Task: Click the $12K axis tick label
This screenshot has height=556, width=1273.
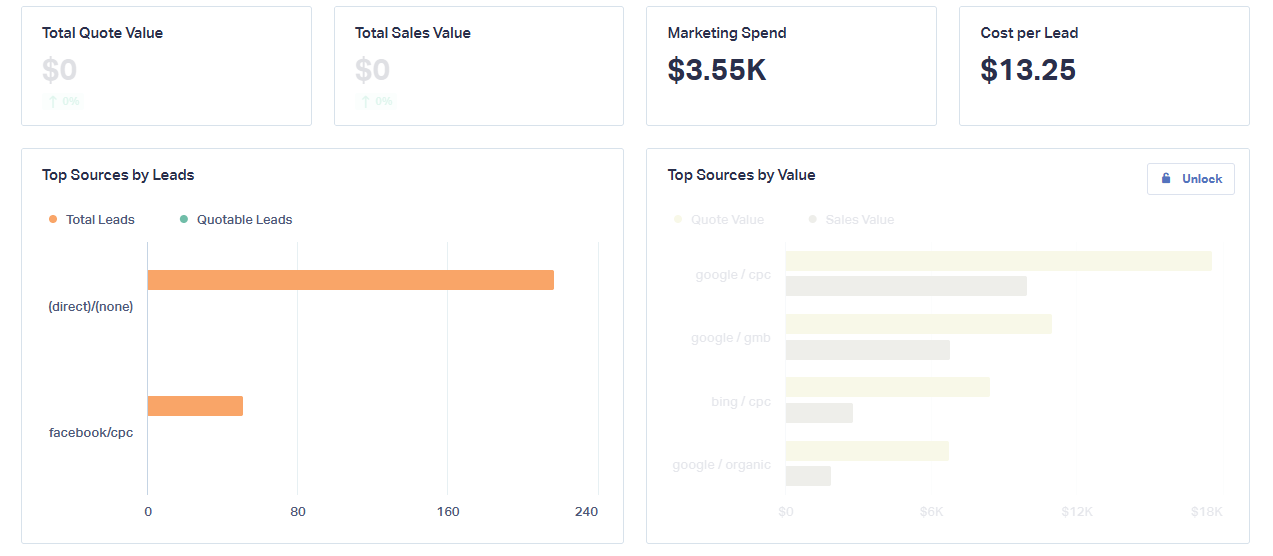Action: click(1077, 512)
